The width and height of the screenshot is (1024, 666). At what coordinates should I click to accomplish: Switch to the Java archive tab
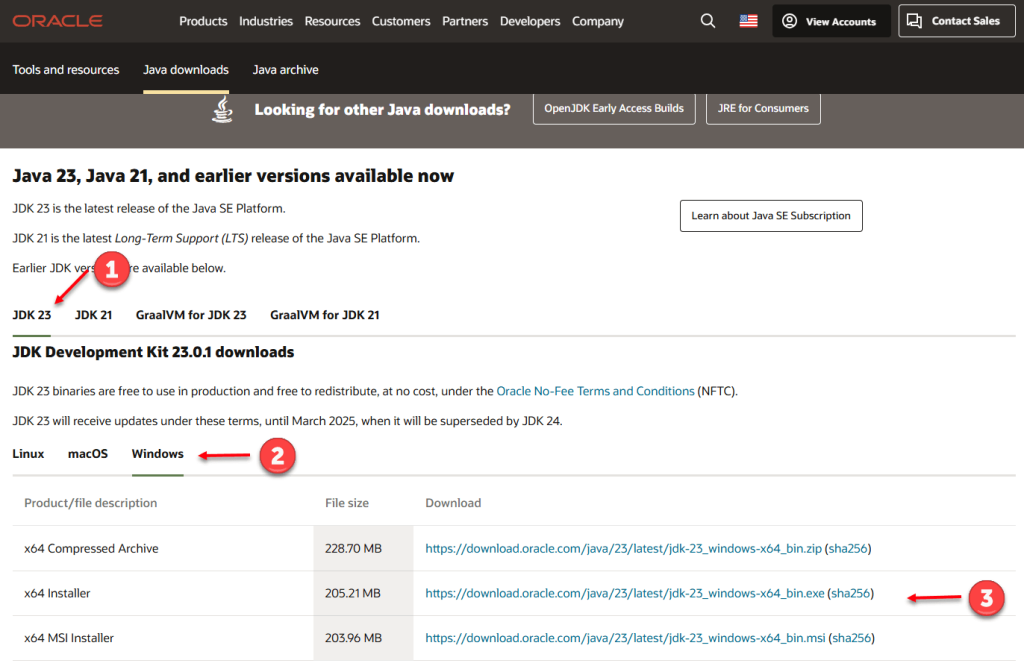[285, 70]
